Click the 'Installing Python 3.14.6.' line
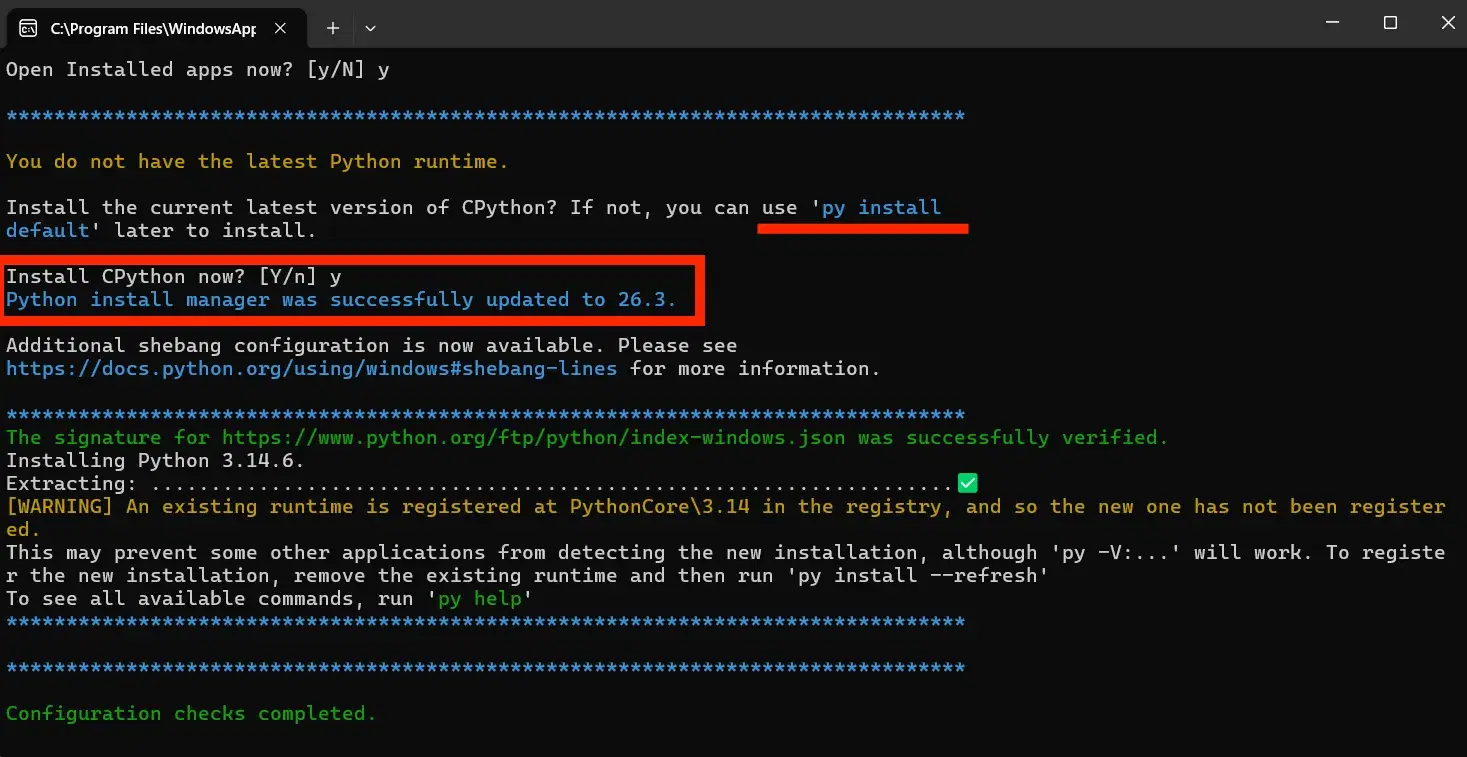 tap(155, 460)
